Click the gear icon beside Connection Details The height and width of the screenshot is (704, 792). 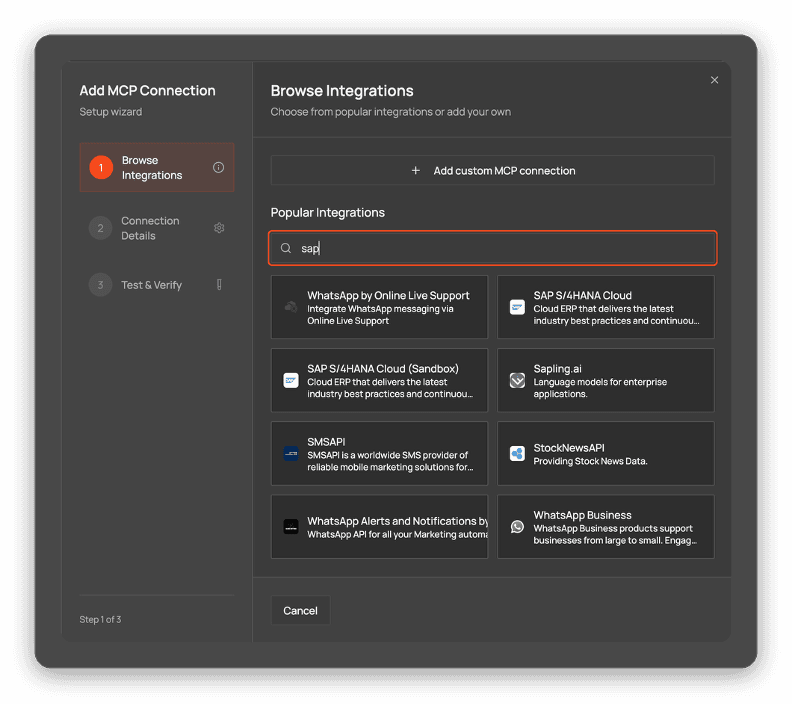(219, 228)
